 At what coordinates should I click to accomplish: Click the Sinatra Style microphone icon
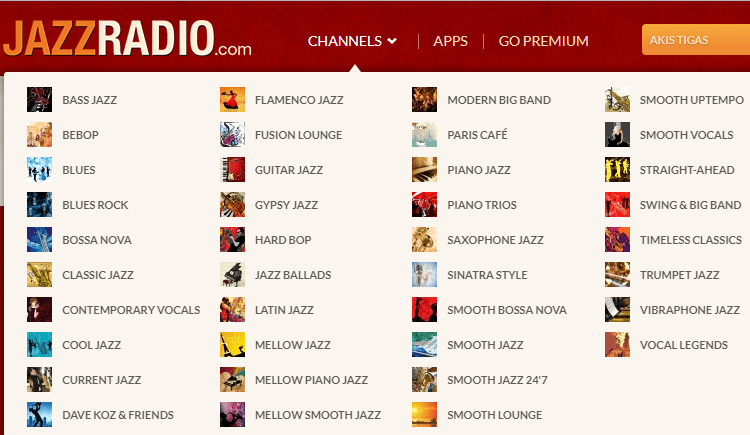coord(424,274)
